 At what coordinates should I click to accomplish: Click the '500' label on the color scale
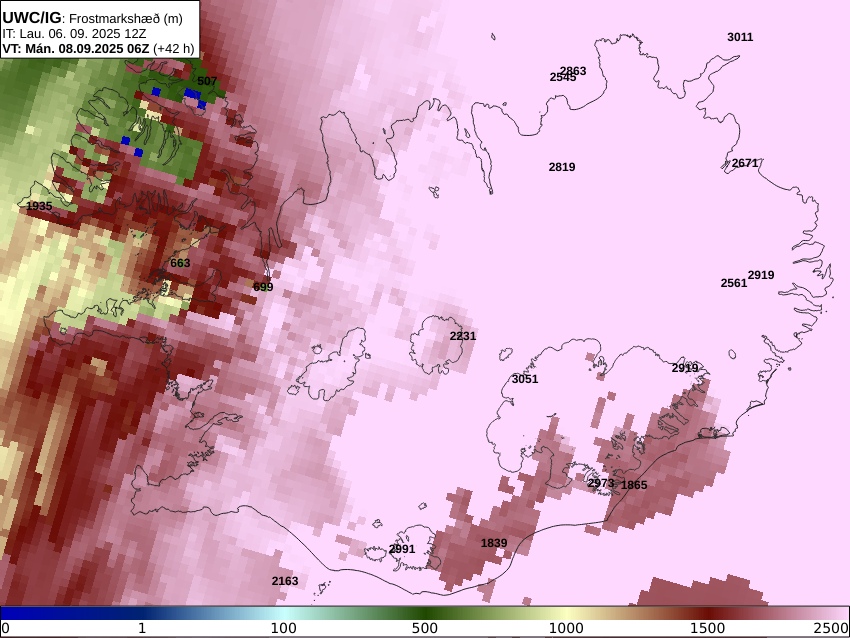pyautogui.click(x=424, y=628)
